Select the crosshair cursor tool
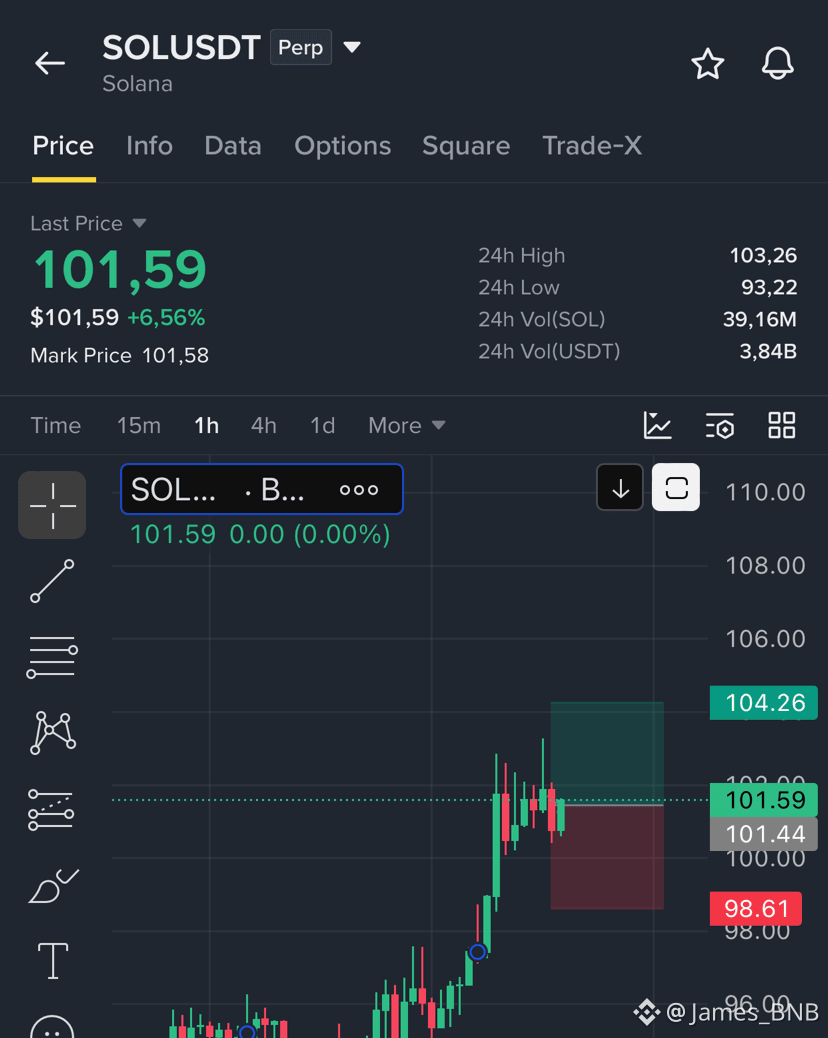 coord(52,505)
